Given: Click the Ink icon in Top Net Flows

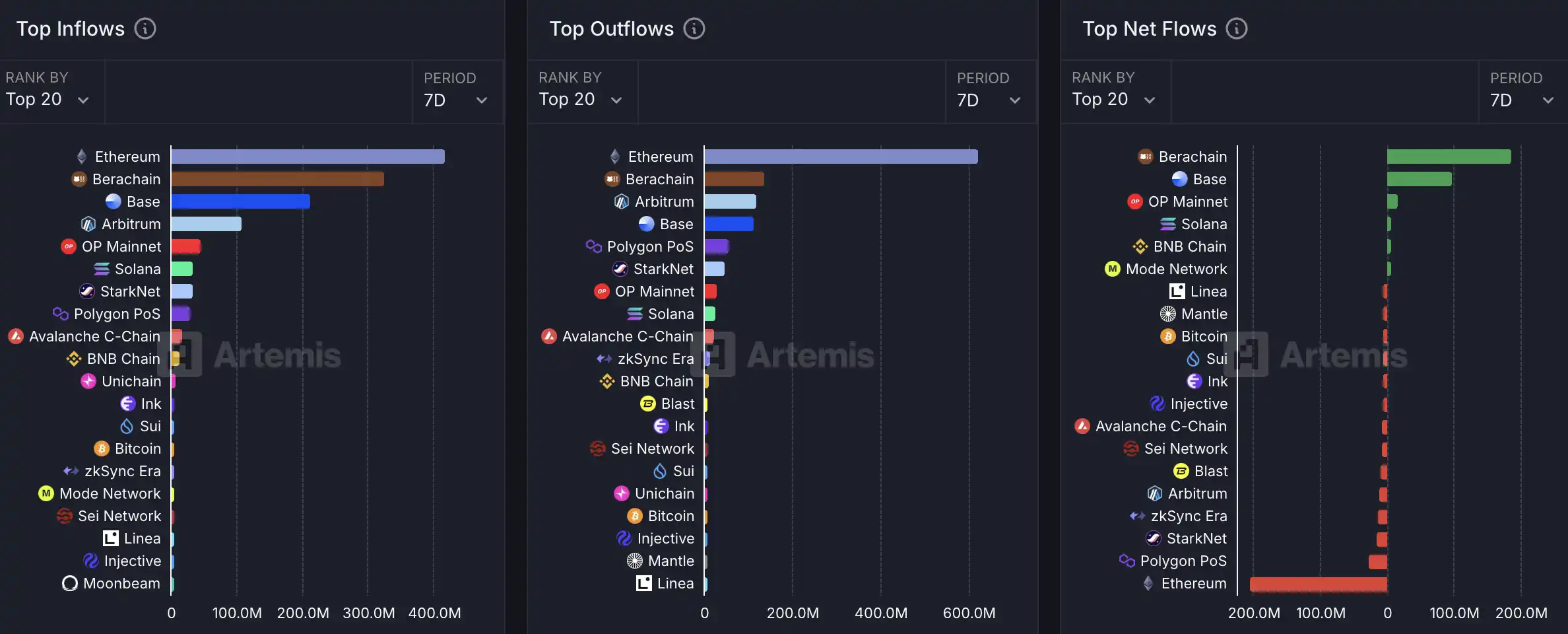Looking at the screenshot, I should coord(1194,381).
